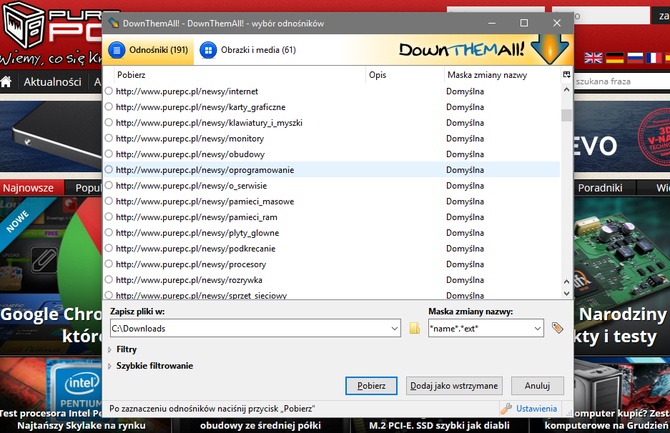Click the tag icon beside rename mask
Screen dimensions: 670x433
tap(557, 328)
